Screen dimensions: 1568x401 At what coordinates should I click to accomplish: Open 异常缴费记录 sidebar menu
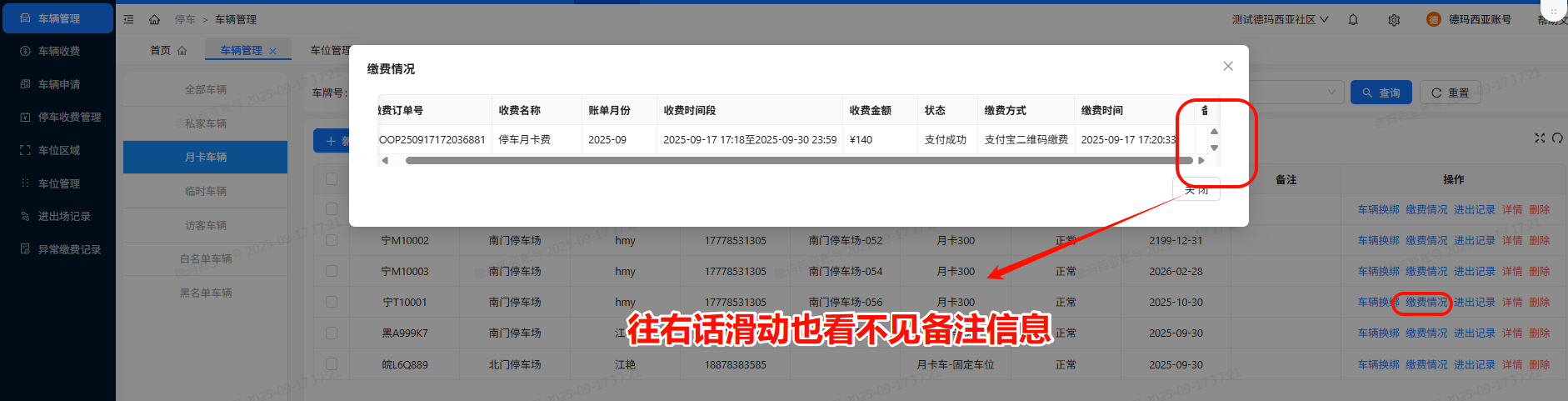pyautogui.click(x=57, y=249)
